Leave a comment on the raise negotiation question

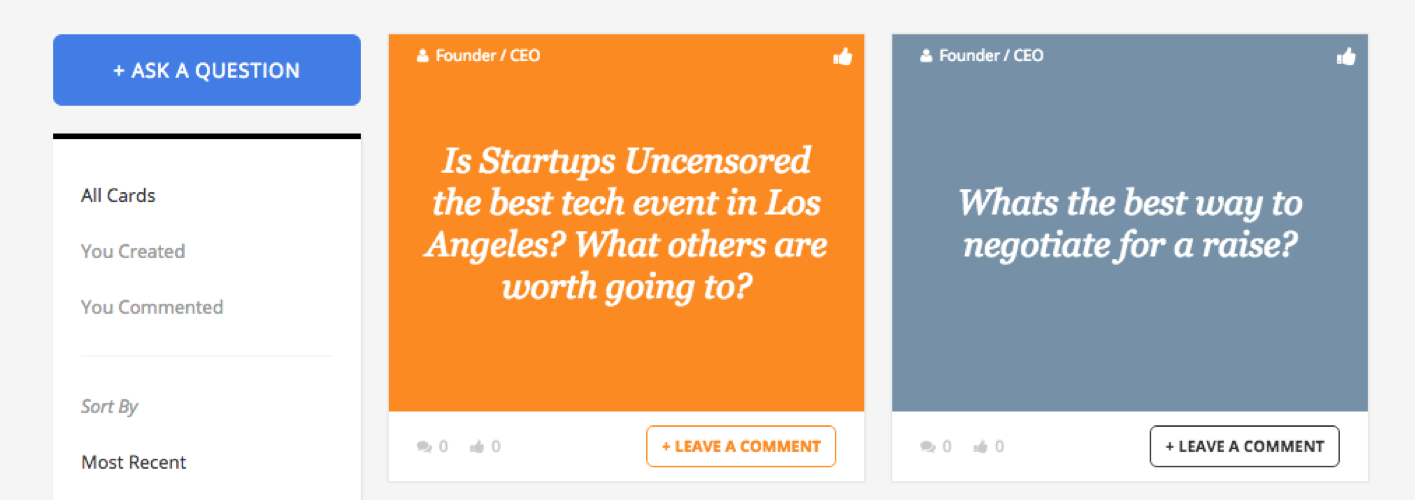[1244, 446]
